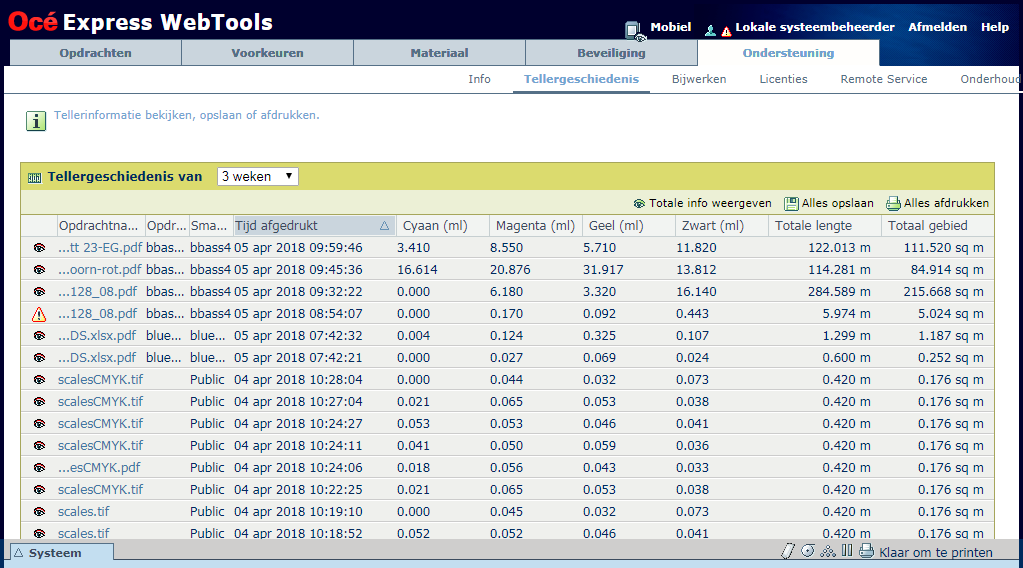Viewport: 1023px width, 568px height.
Task: Click the green info icon
Action: (36, 121)
